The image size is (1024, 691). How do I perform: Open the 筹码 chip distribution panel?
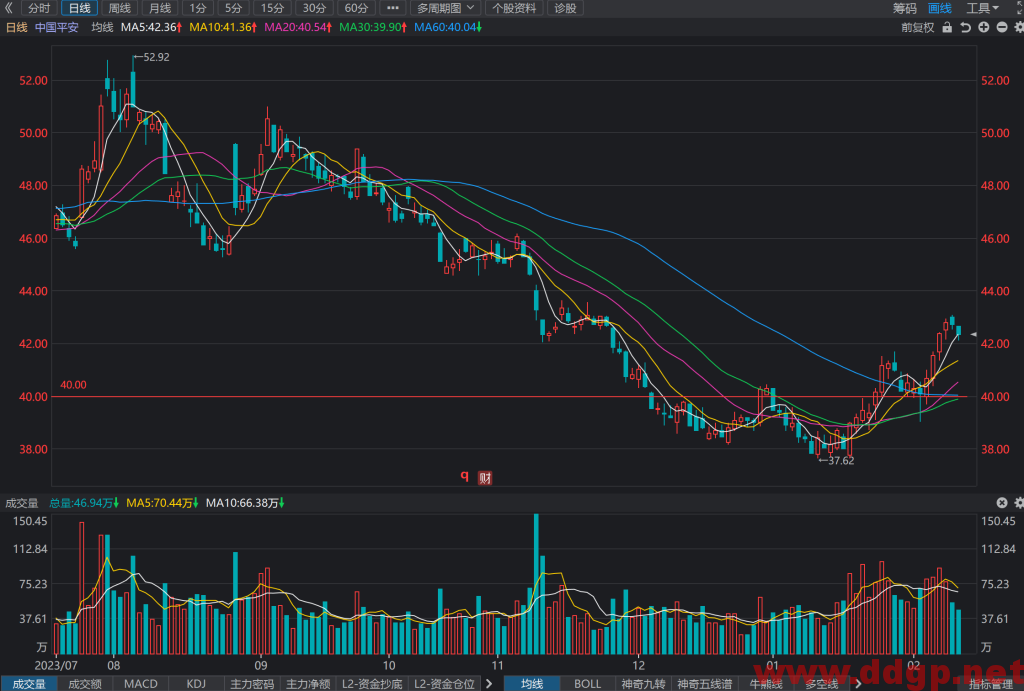pyautogui.click(x=905, y=8)
